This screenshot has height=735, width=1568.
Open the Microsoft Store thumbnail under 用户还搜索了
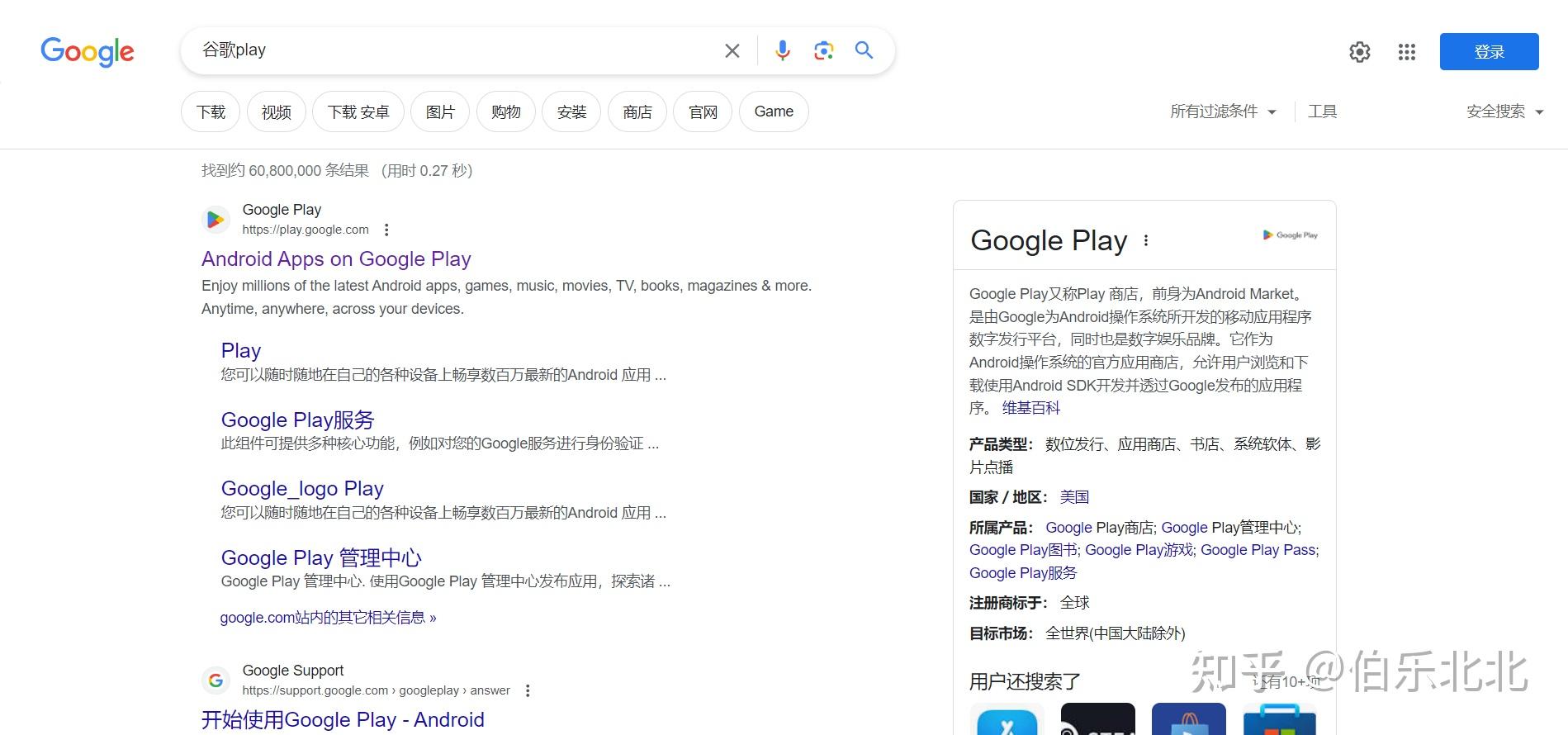[x=1280, y=719]
